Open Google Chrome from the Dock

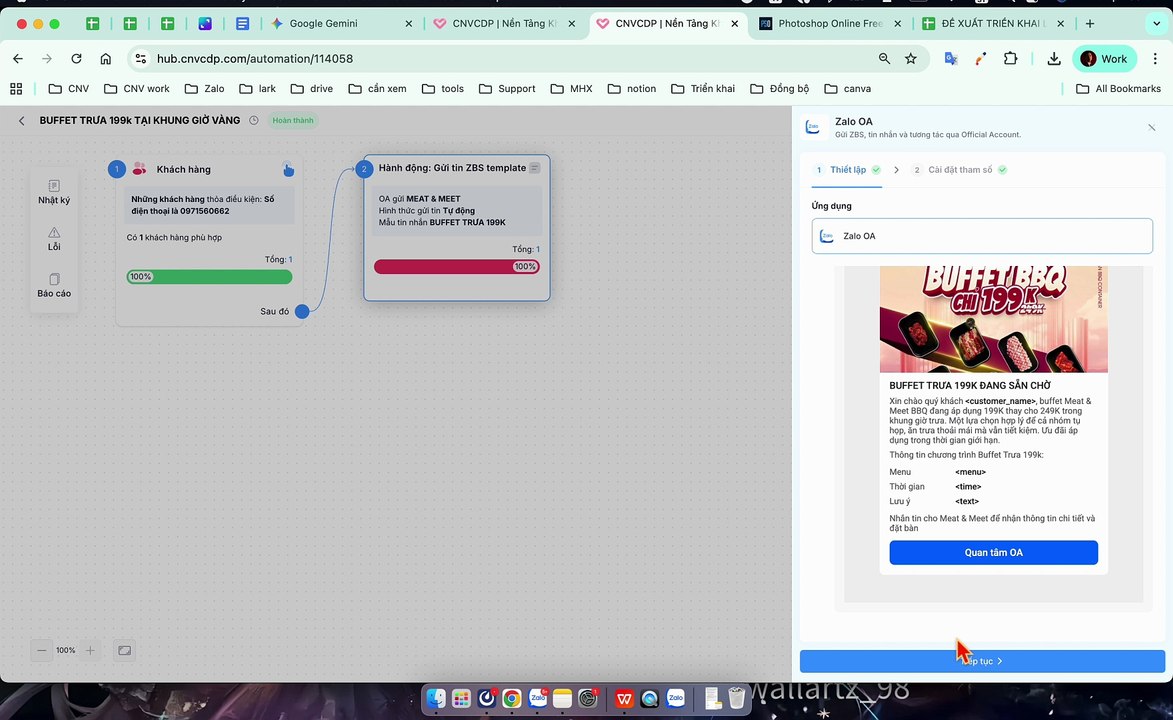click(x=512, y=699)
